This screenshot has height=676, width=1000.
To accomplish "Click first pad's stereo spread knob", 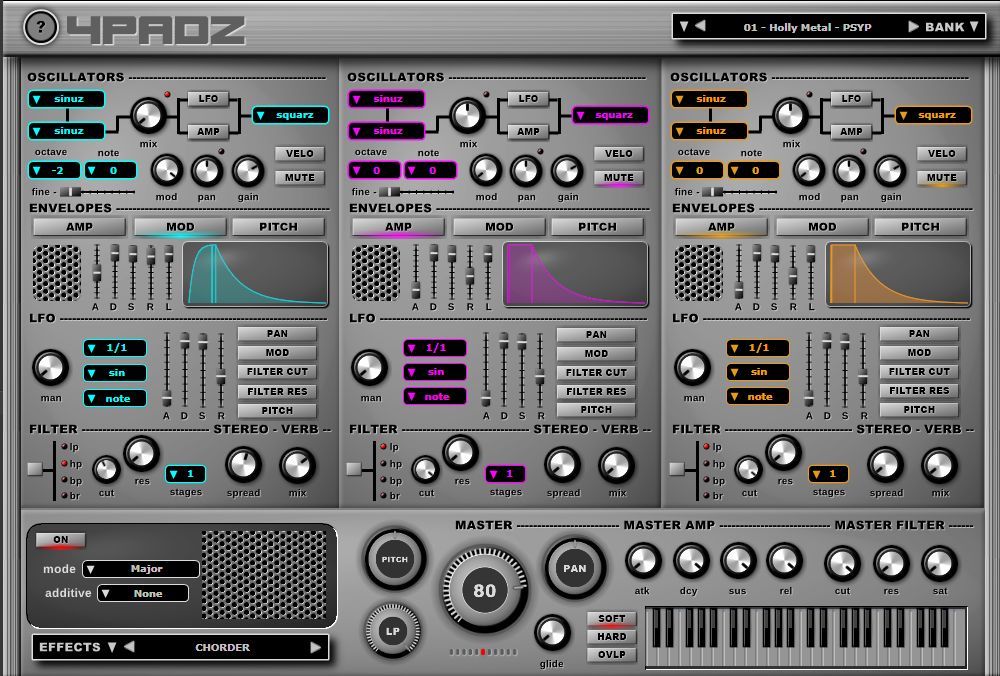I will point(243,466).
